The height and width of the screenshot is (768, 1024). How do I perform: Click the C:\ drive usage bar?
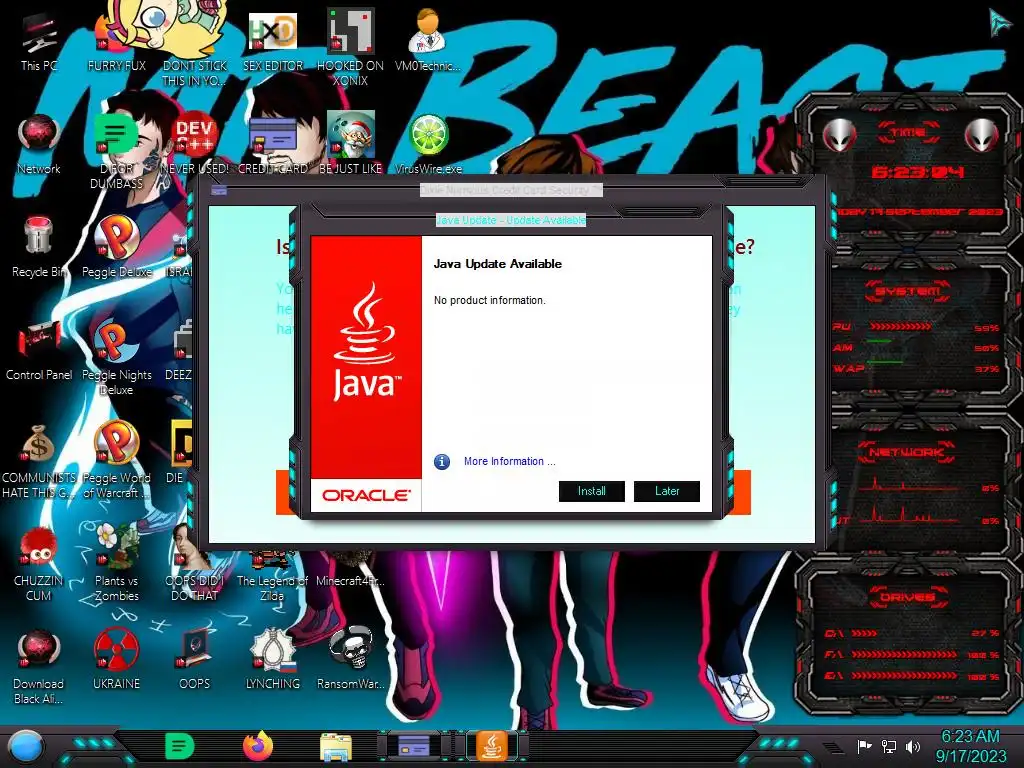pos(865,633)
